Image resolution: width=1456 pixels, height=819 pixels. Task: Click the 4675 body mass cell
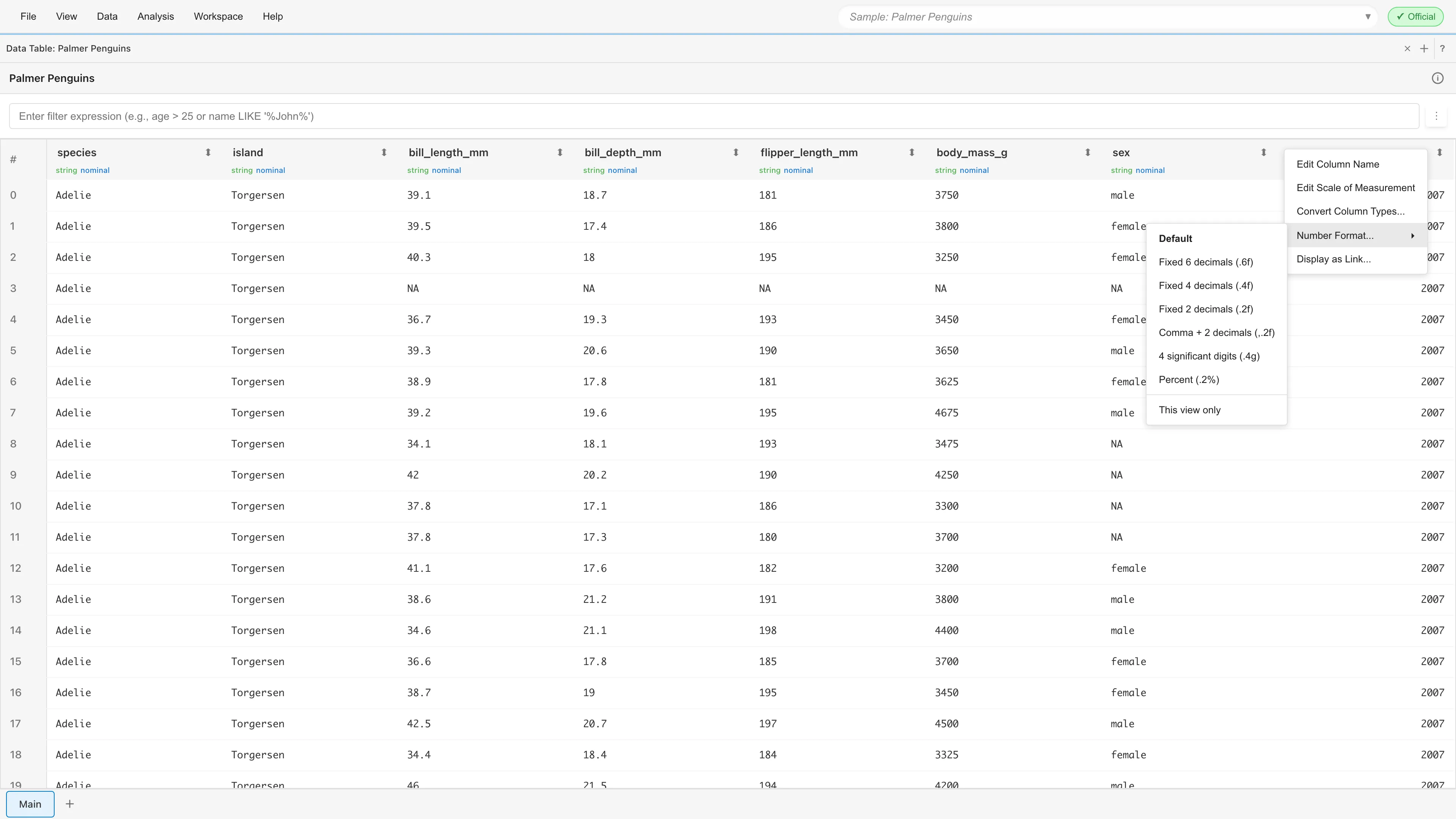point(946,413)
